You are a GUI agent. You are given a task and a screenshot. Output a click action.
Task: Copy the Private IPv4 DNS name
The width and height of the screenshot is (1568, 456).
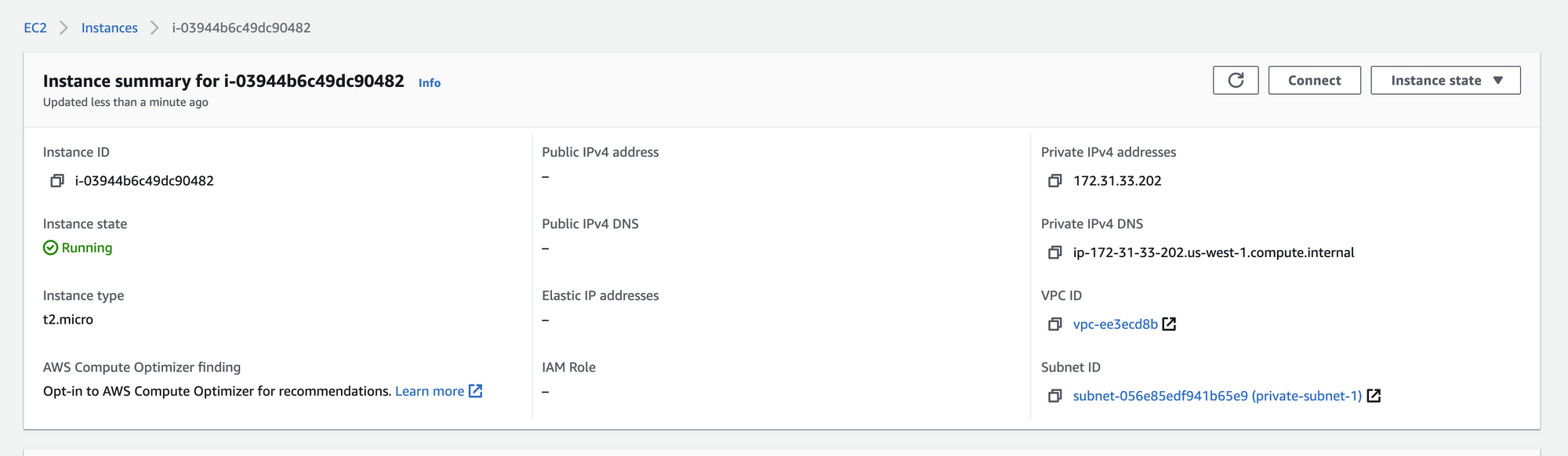(1055, 252)
